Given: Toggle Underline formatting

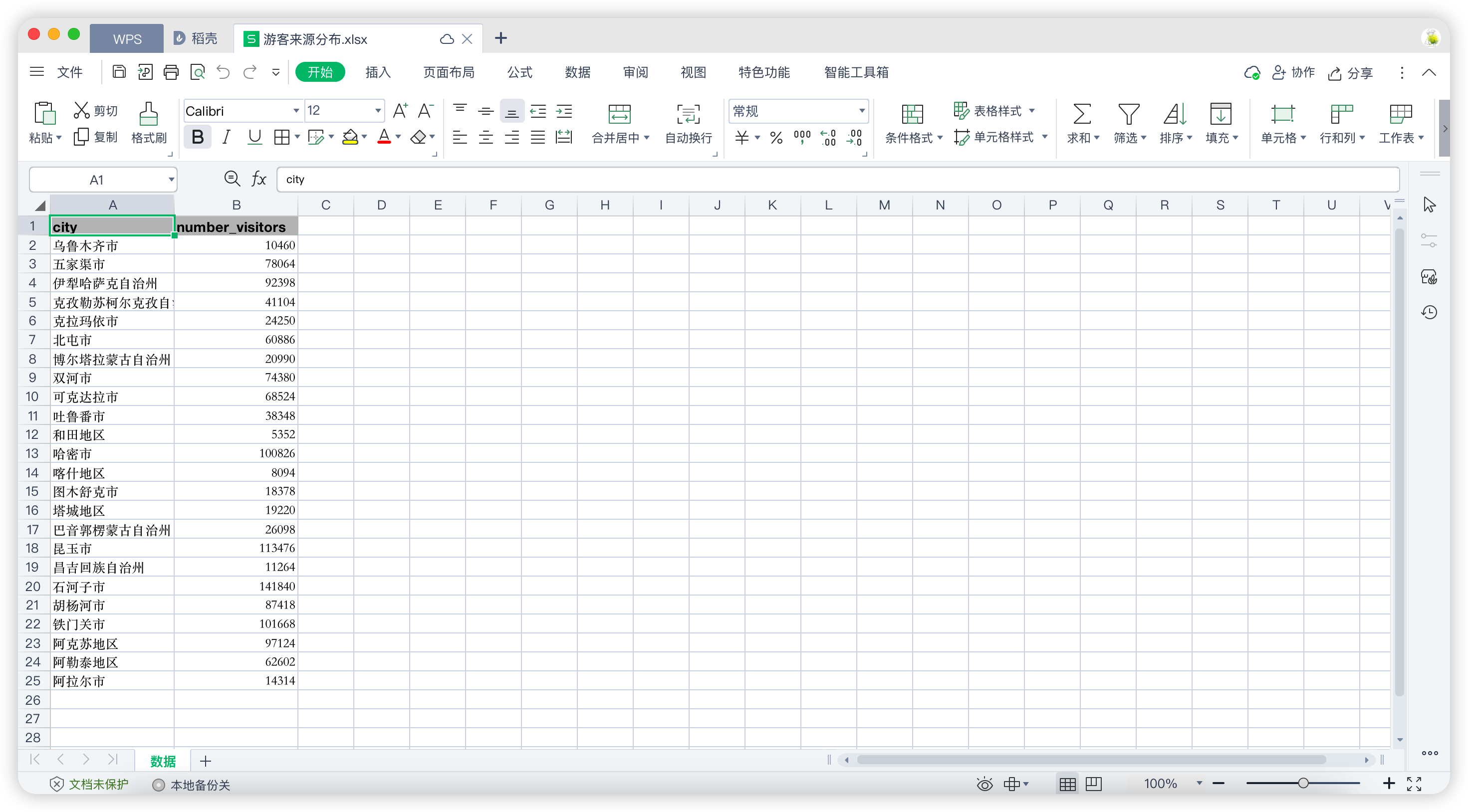Looking at the screenshot, I should tap(254, 137).
